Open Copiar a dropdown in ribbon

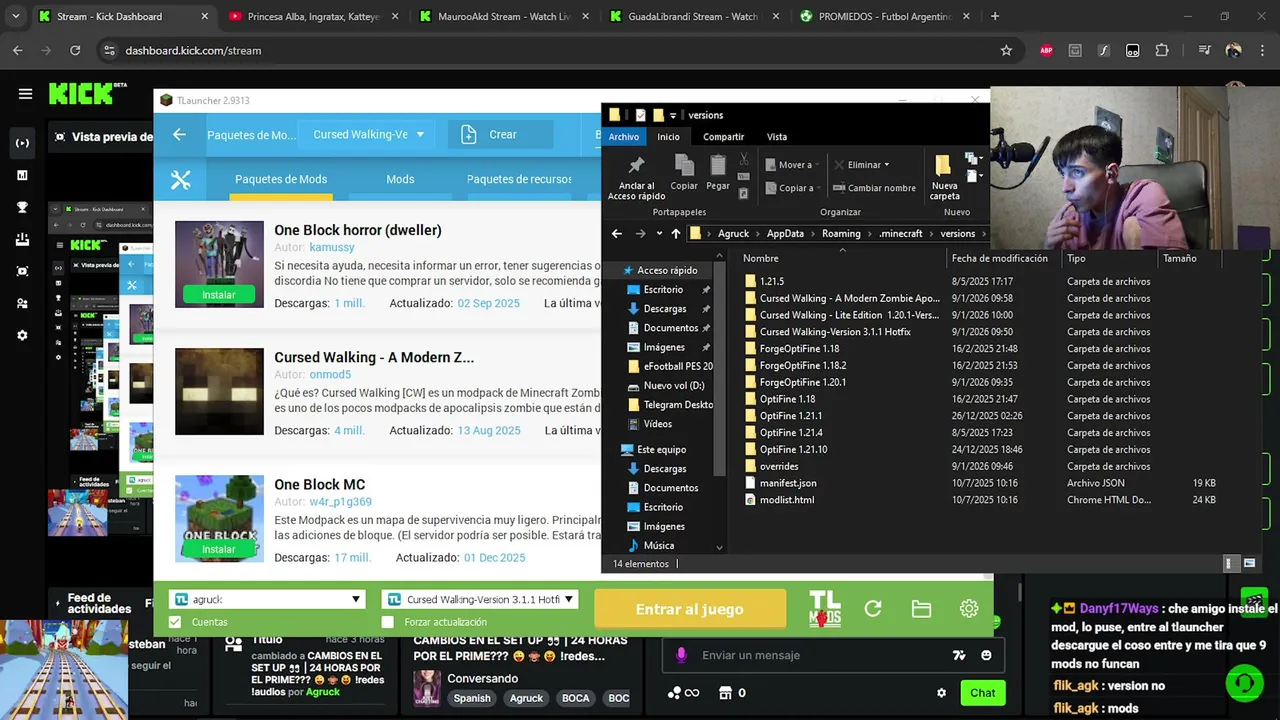791,188
